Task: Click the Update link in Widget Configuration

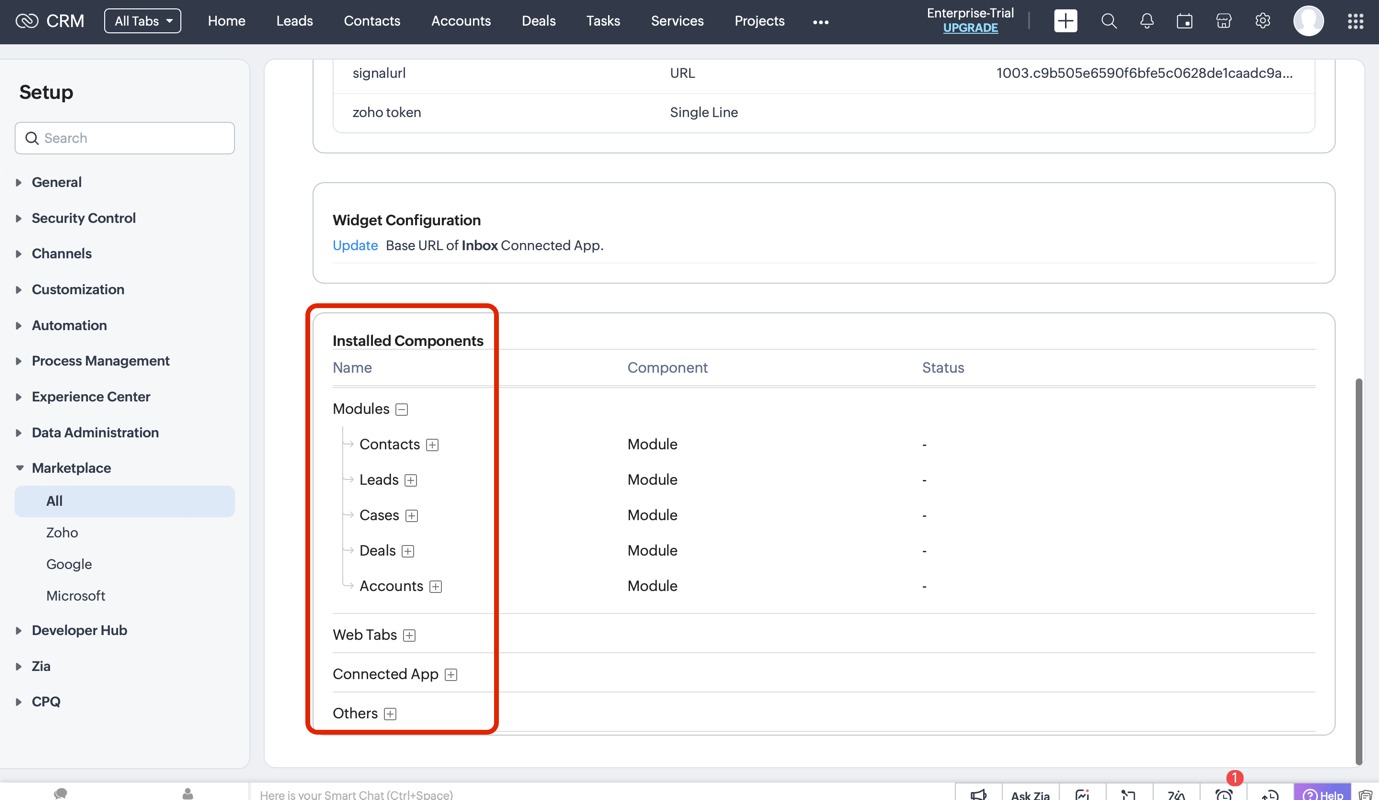Action: pyautogui.click(x=355, y=245)
